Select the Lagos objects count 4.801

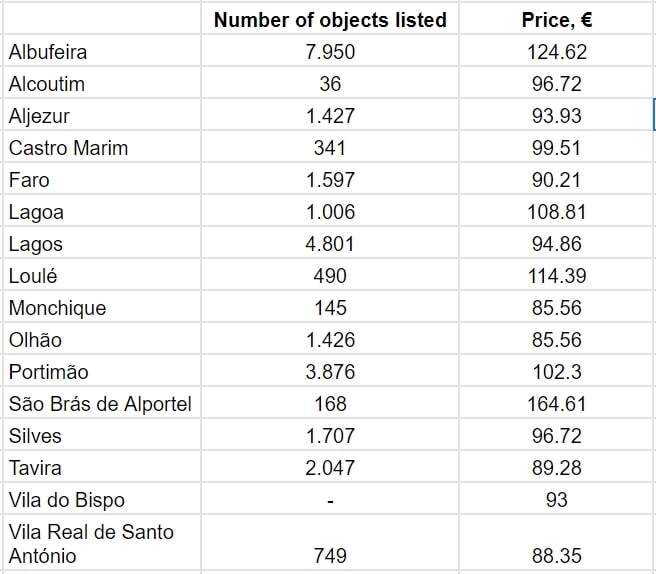(330, 244)
